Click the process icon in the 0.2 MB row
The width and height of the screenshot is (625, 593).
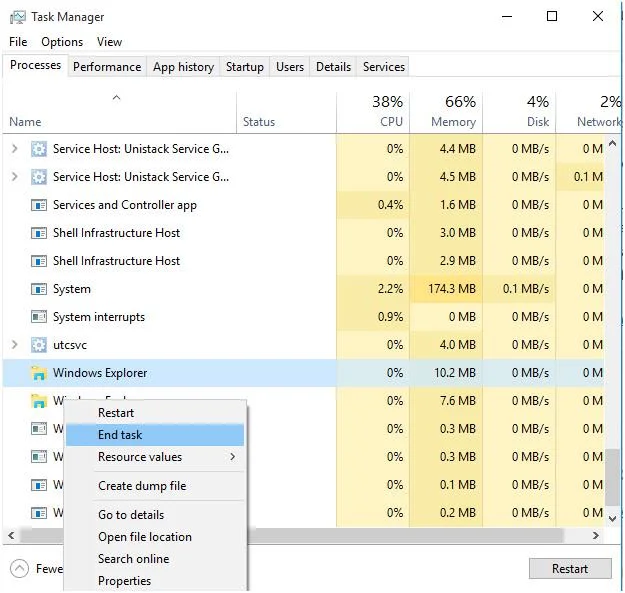point(39,513)
